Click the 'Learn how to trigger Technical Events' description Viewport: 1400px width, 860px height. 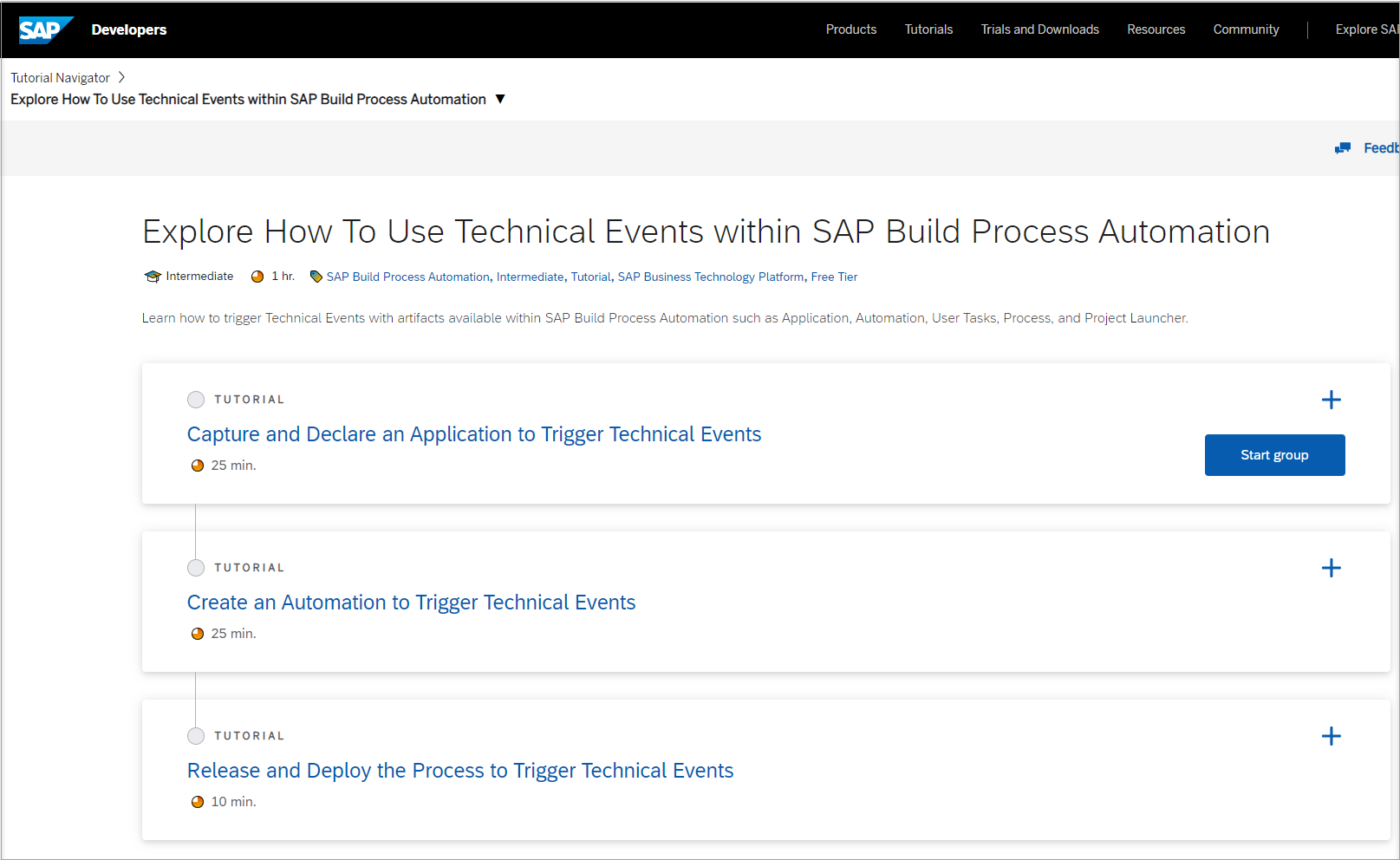pos(665,318)
